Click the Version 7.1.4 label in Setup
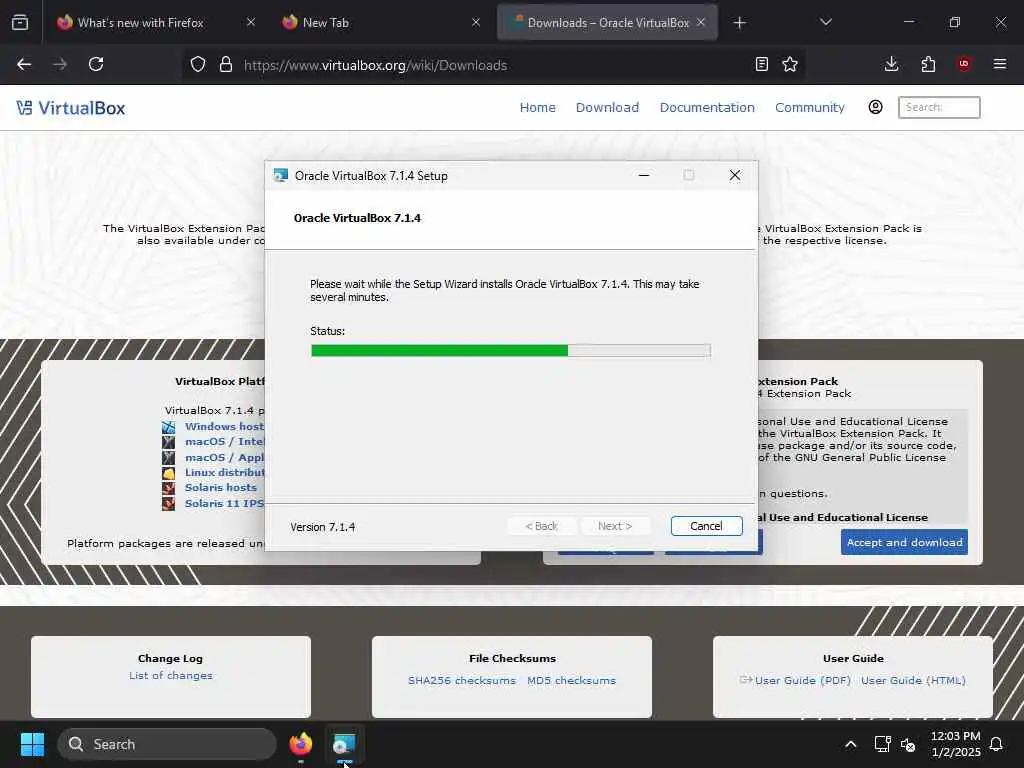 click(323, 527)
